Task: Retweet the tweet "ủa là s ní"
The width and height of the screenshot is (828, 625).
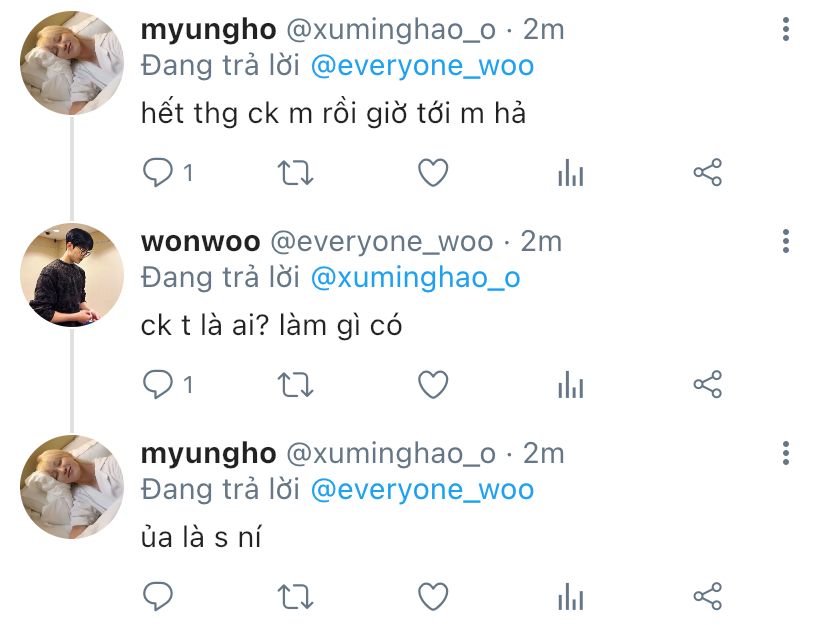Action: click(x=295, y=597)
